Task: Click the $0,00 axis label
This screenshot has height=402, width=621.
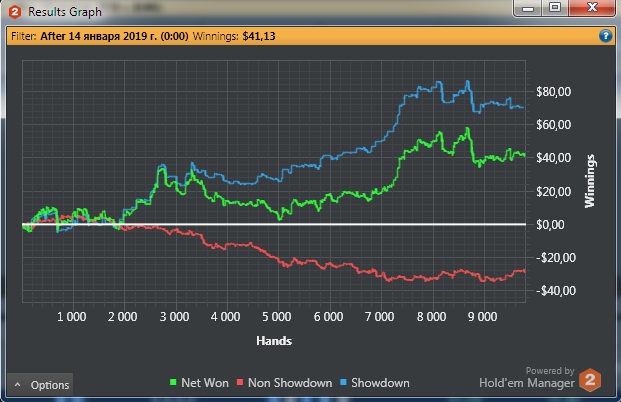Action: (x=550, y=225)
